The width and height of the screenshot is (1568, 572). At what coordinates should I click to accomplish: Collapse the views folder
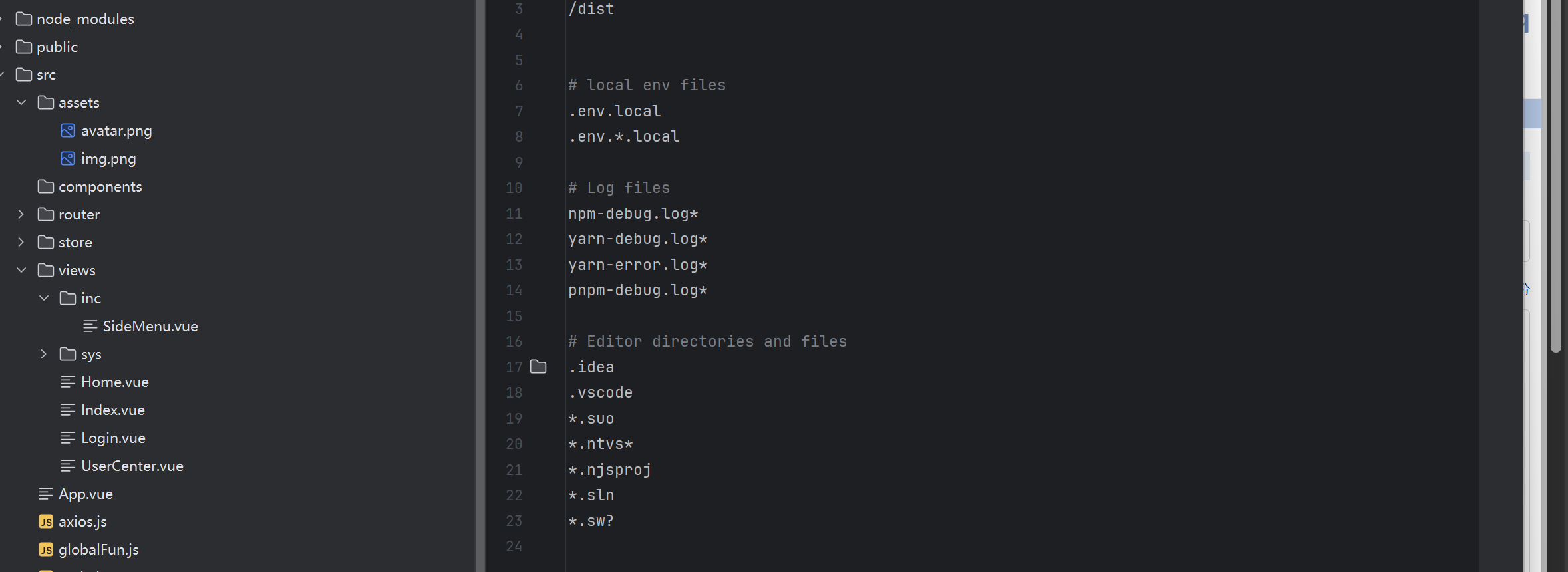tap(21, 270)
